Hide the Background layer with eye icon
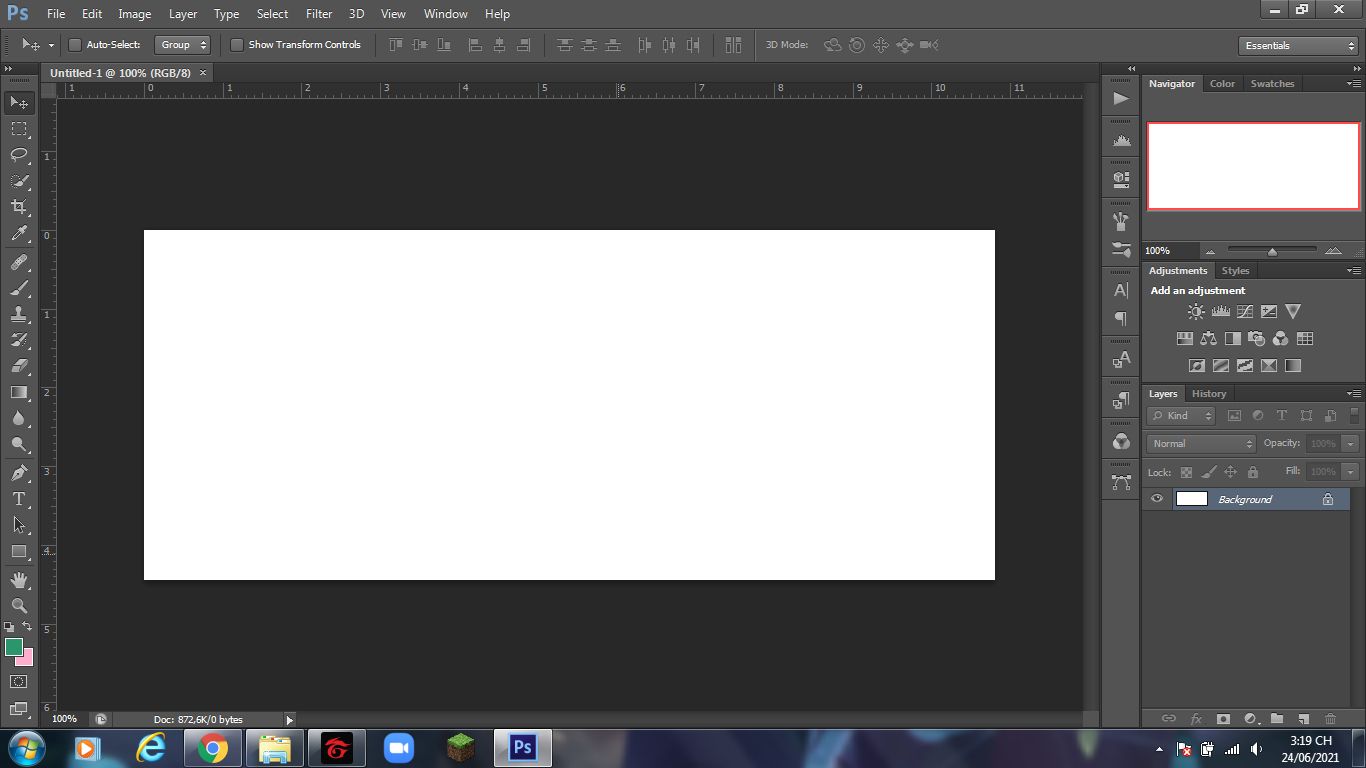Image resolution: width=1366 pixels, height=768 pixels. click(x=1157, y=499)
